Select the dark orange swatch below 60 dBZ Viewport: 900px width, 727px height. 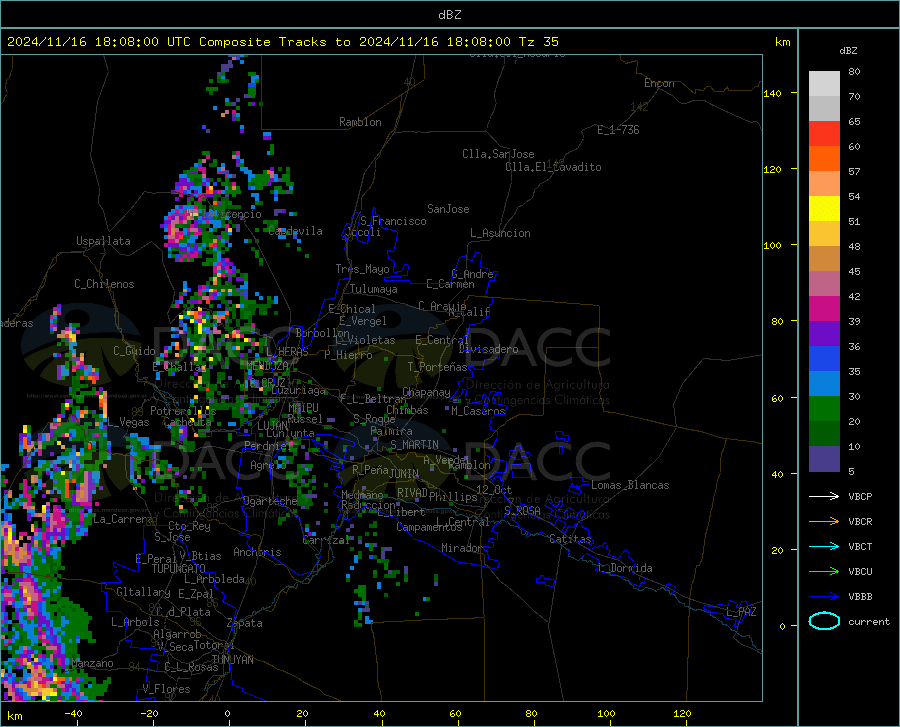824,159
